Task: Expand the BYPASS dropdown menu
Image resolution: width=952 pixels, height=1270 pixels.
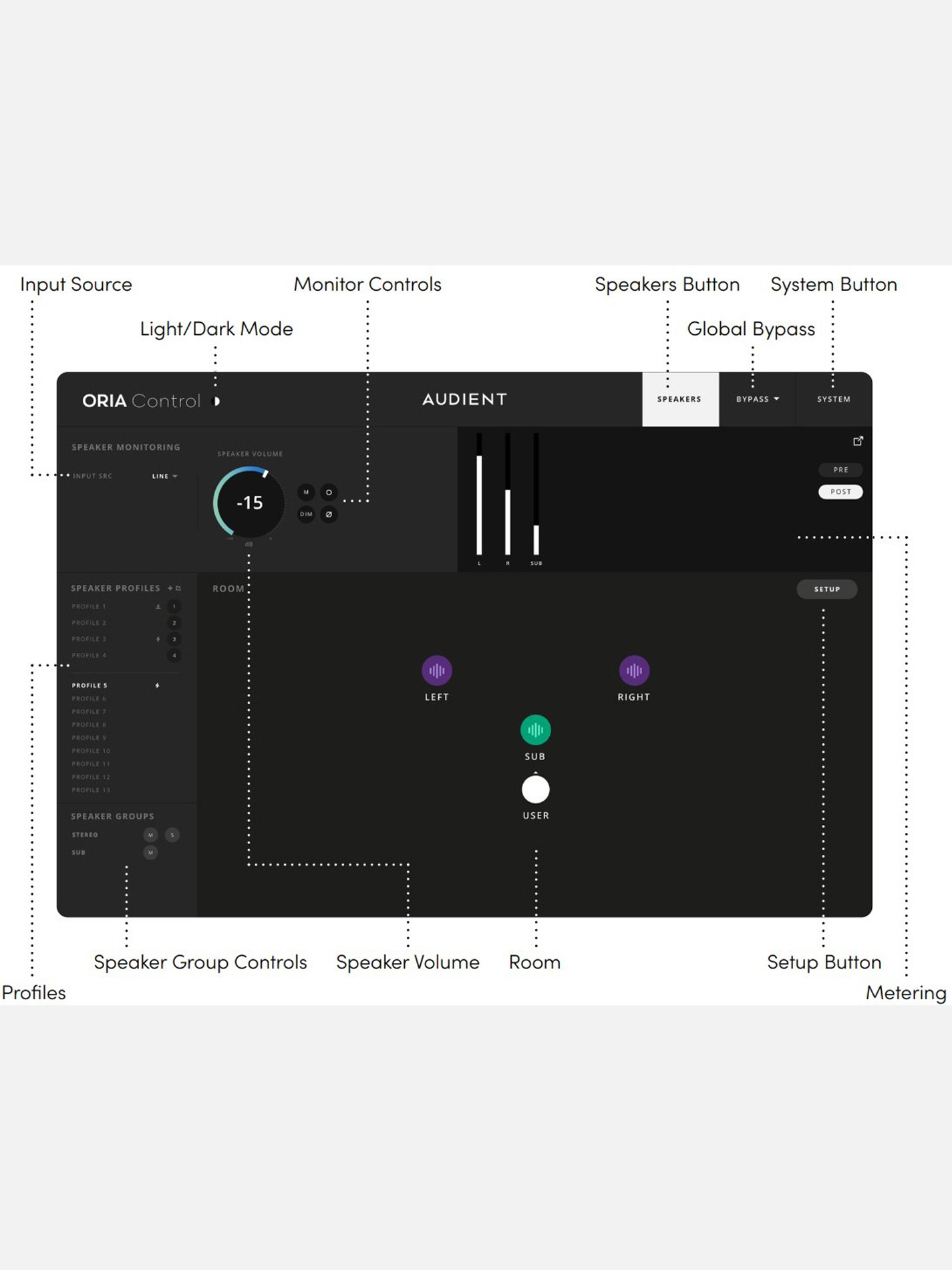Action: tap(758, 399)
